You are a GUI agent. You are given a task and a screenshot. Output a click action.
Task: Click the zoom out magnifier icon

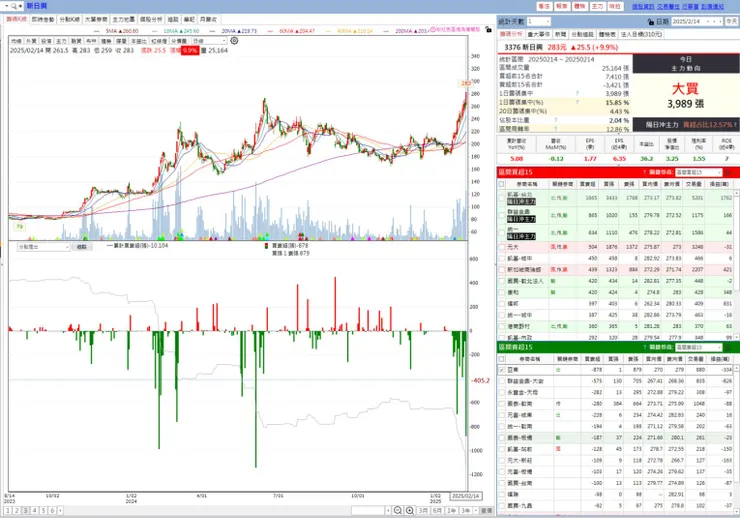coord(398,510)
